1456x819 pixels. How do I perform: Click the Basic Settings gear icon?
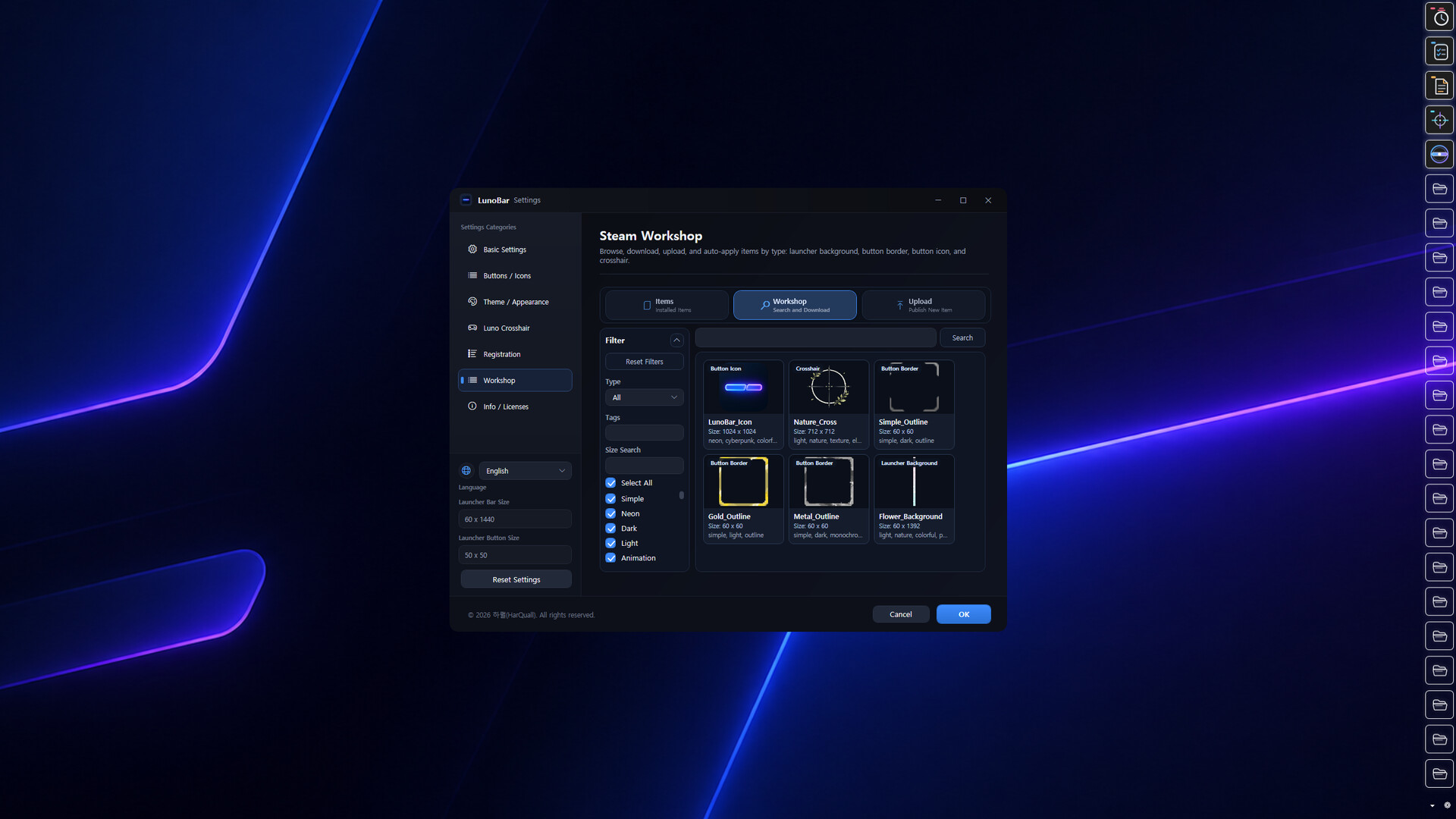click(472, 249)
